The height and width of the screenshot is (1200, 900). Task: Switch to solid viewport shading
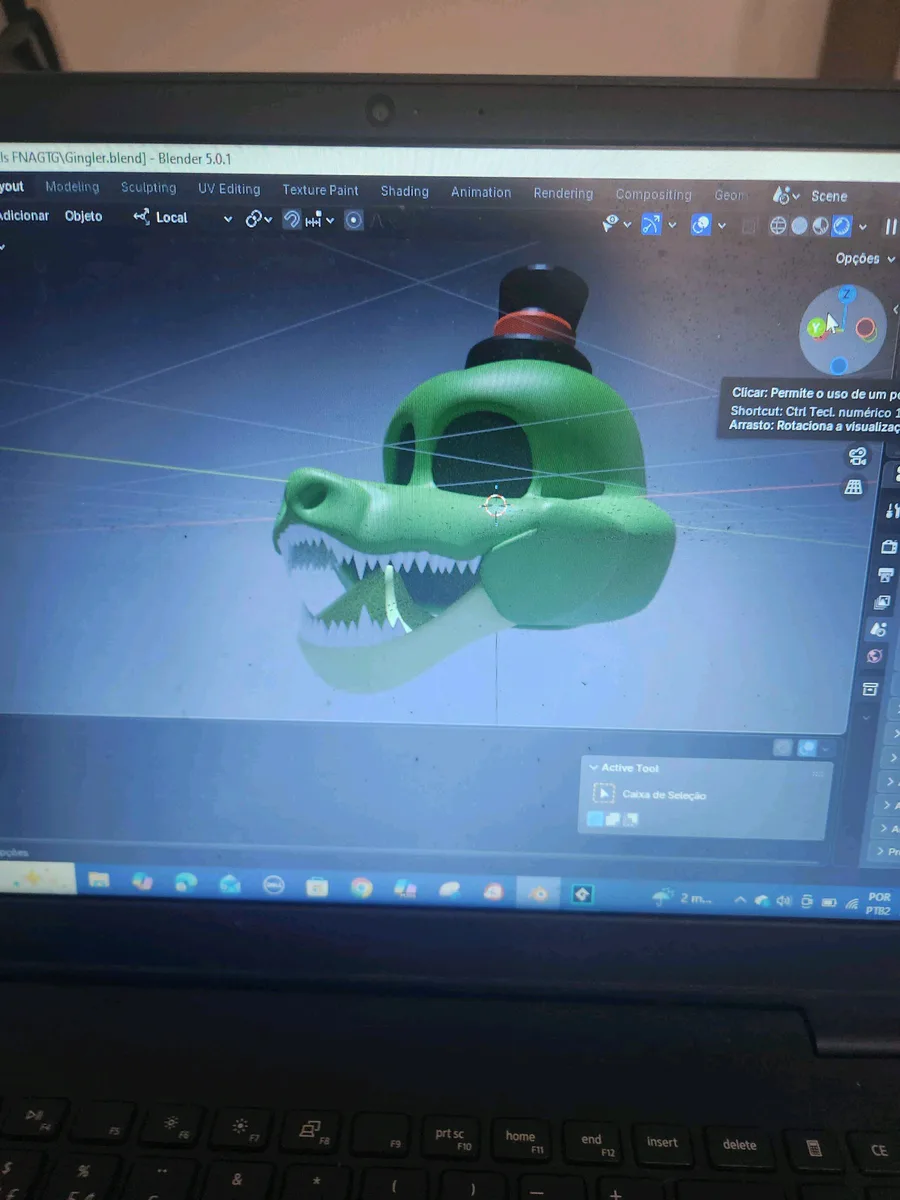[x=799, y=226]
